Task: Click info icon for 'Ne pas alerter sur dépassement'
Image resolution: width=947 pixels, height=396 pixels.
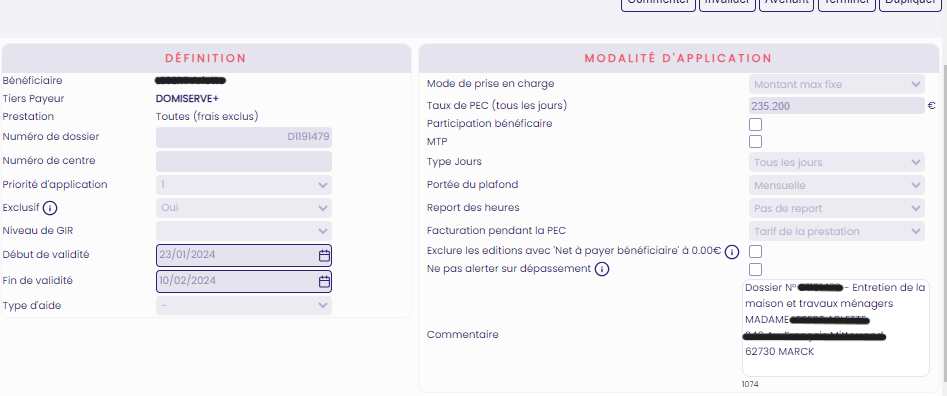Action: point(602,269)
